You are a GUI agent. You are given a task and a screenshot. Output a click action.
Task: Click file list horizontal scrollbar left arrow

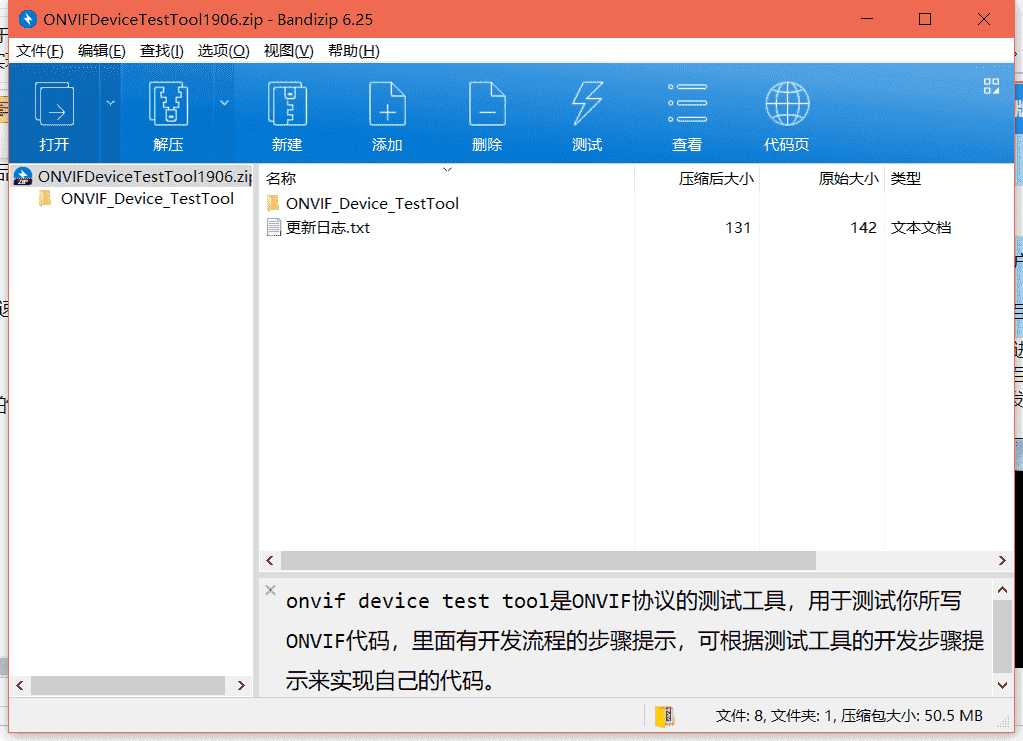[269, 560]
